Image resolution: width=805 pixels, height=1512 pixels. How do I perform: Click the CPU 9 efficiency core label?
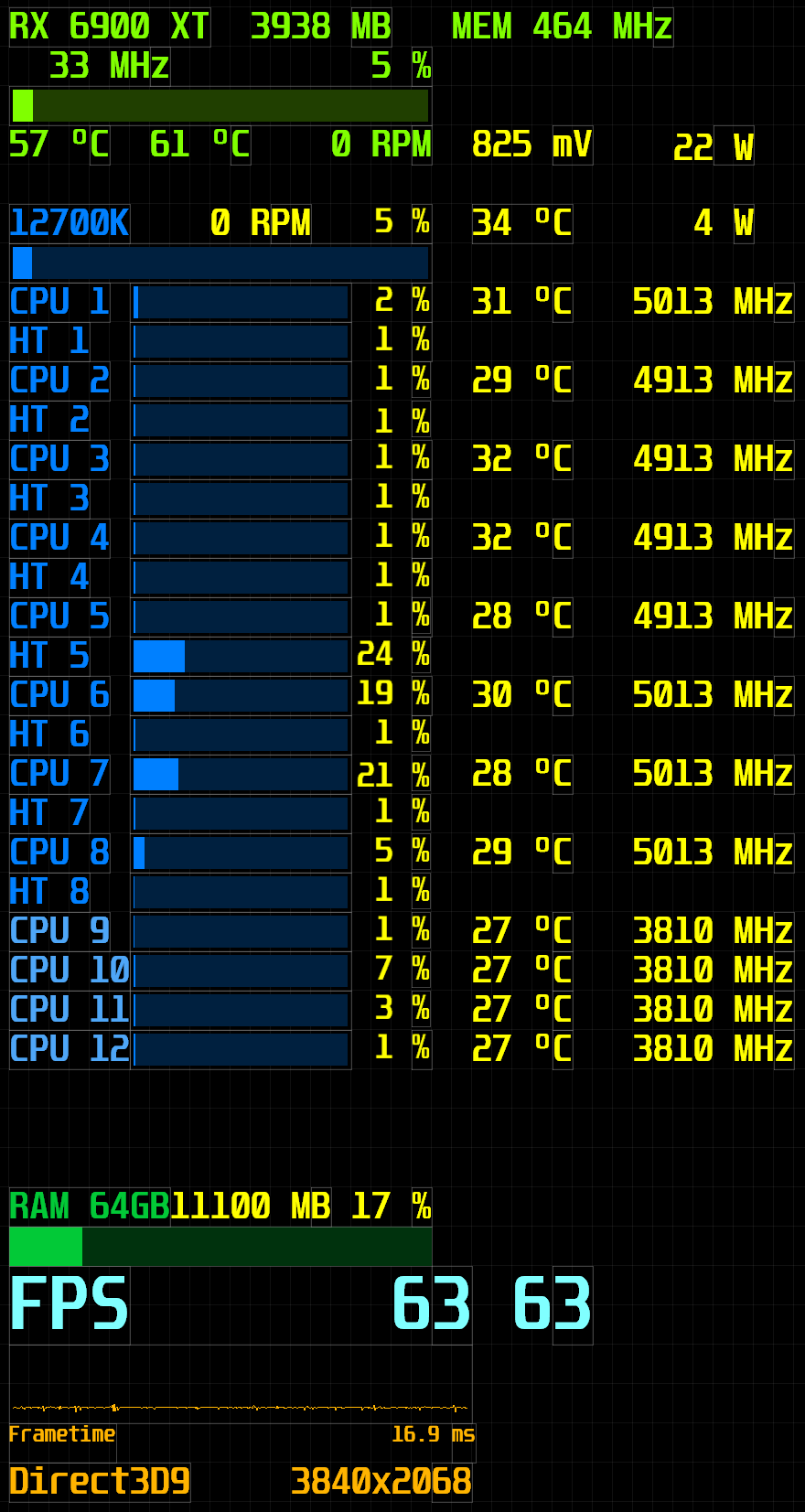point(59,931)
